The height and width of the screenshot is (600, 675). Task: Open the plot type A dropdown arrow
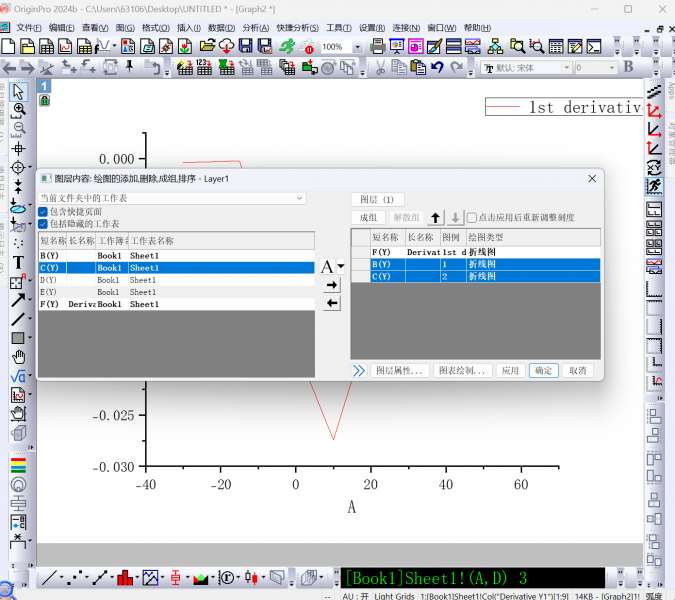(341, 266)
